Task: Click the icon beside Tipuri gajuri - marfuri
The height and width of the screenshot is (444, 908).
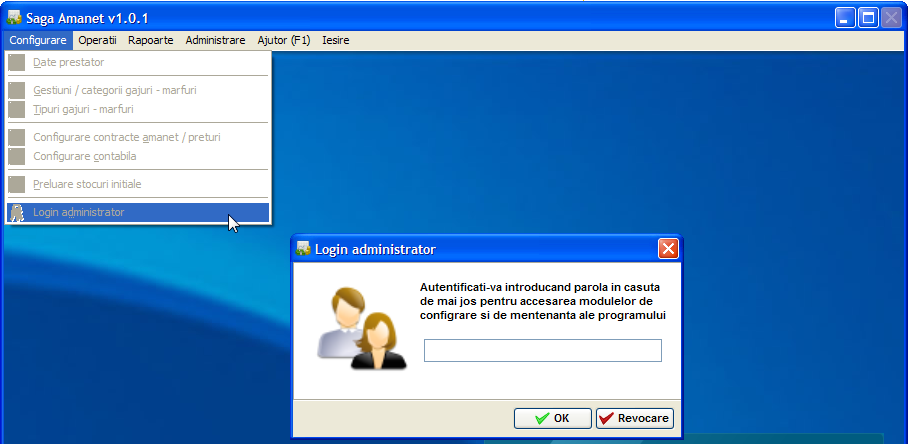Action: point(17,109)
